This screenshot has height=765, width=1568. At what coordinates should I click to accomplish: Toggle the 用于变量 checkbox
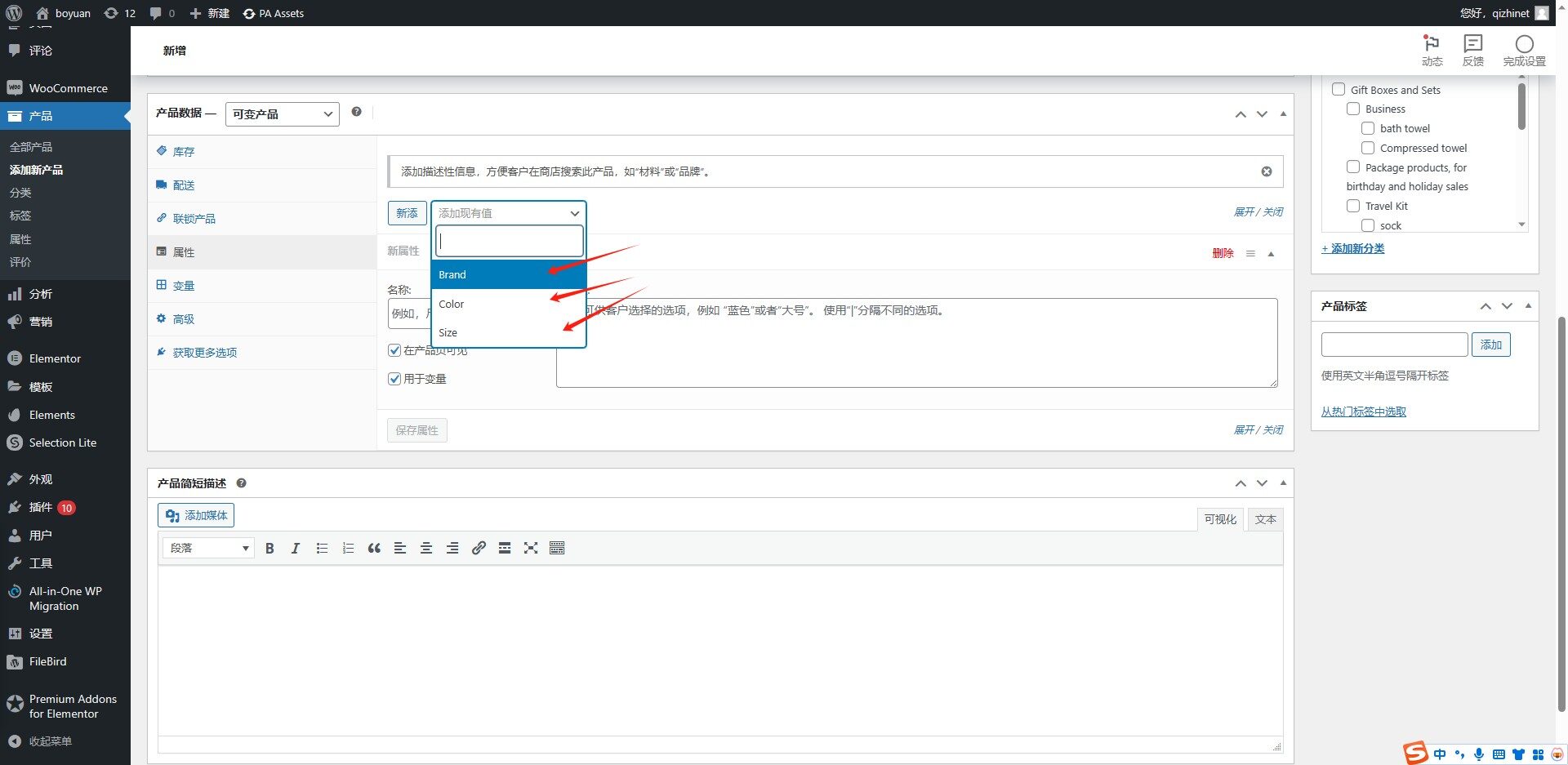394,379
